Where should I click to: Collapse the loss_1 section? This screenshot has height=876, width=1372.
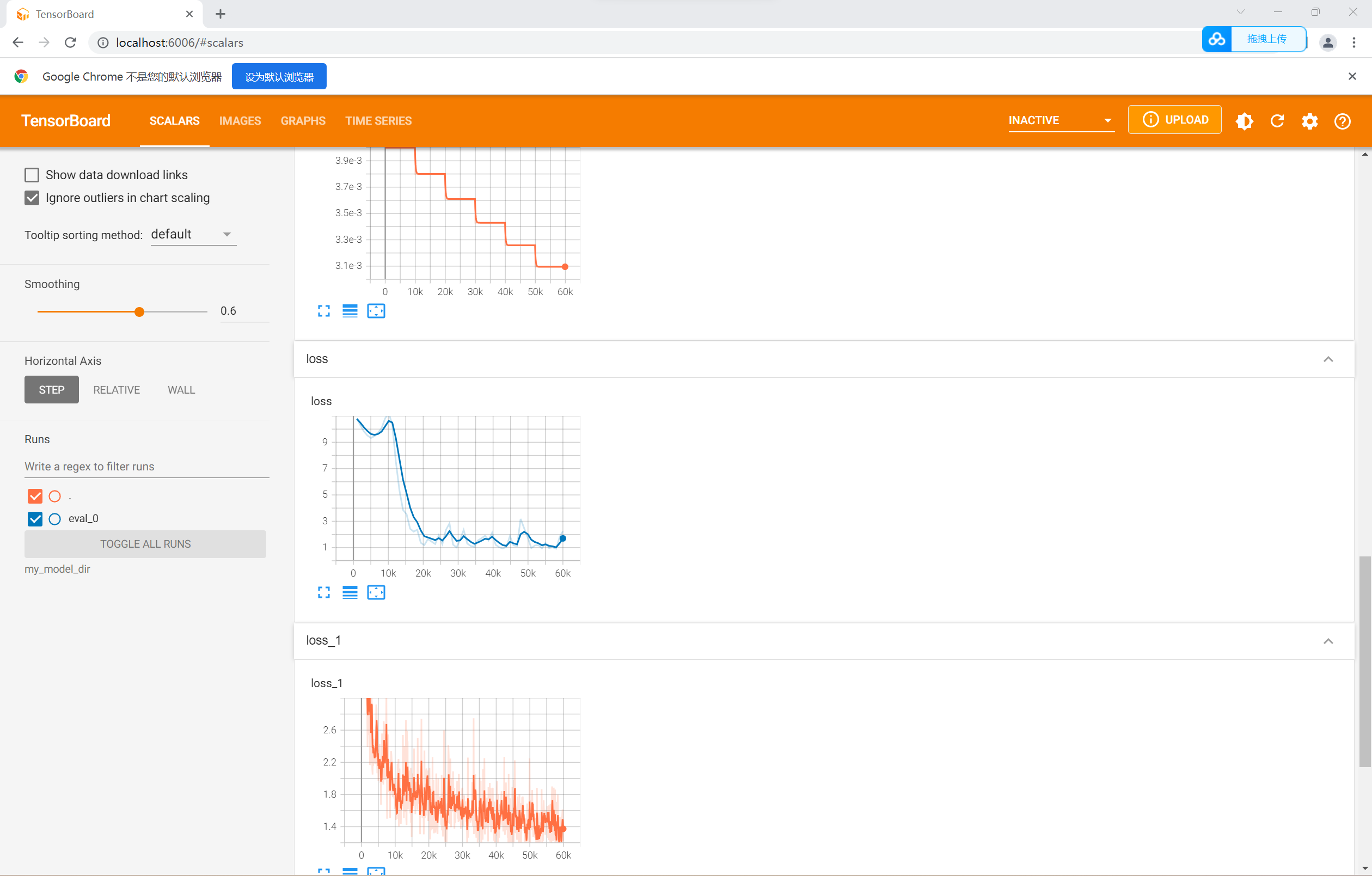[x=1328, y=641]
